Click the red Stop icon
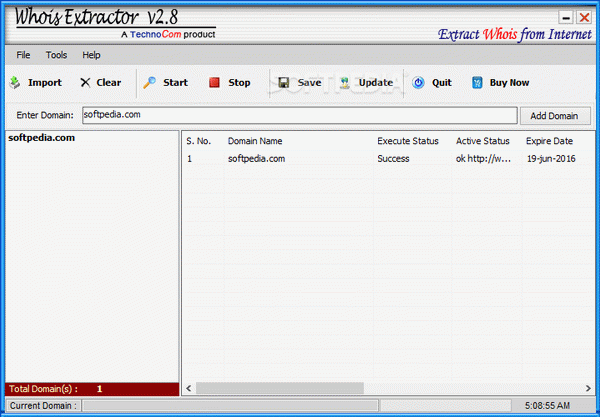Viewport: 600px width, 417px height. [214, 83]
